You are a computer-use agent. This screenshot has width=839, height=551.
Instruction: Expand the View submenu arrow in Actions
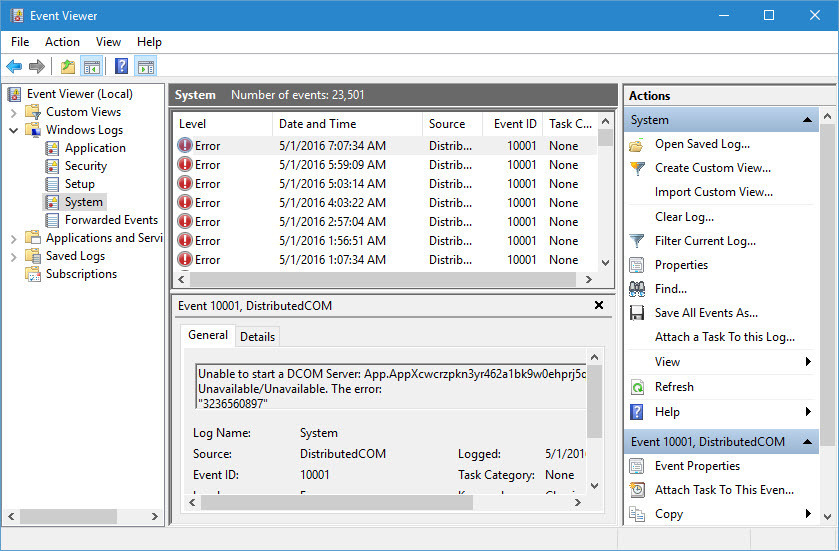[808, 362]
